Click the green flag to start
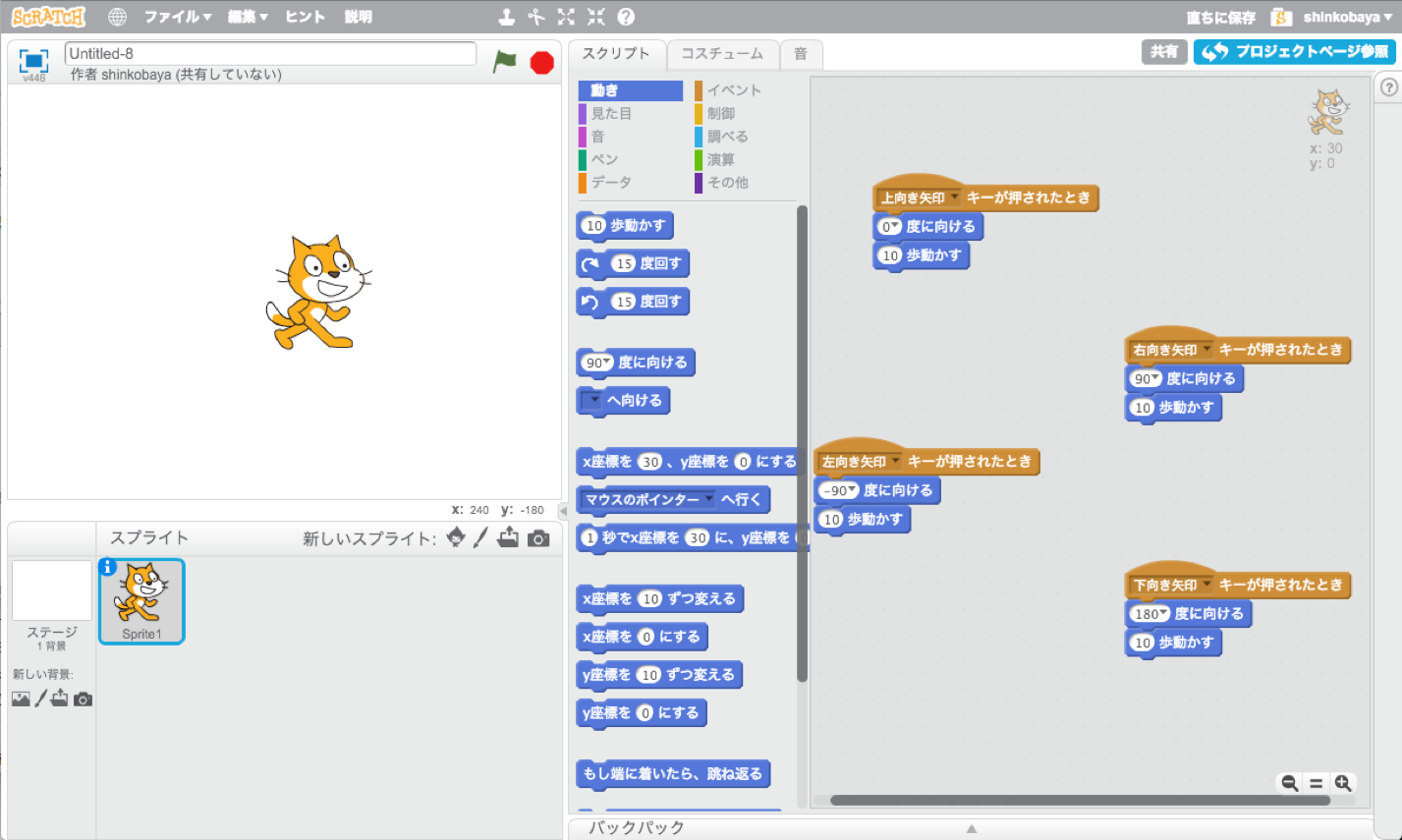This screenshot has height=840, width=1402. 505,61
